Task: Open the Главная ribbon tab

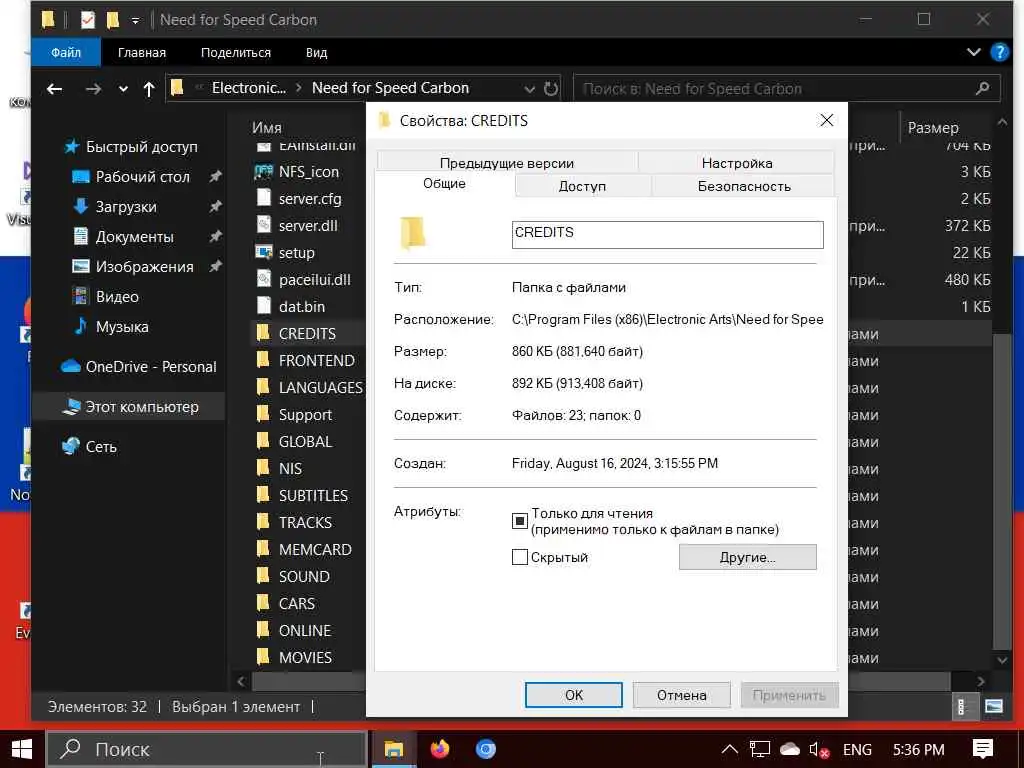Action: coord(142,52)
